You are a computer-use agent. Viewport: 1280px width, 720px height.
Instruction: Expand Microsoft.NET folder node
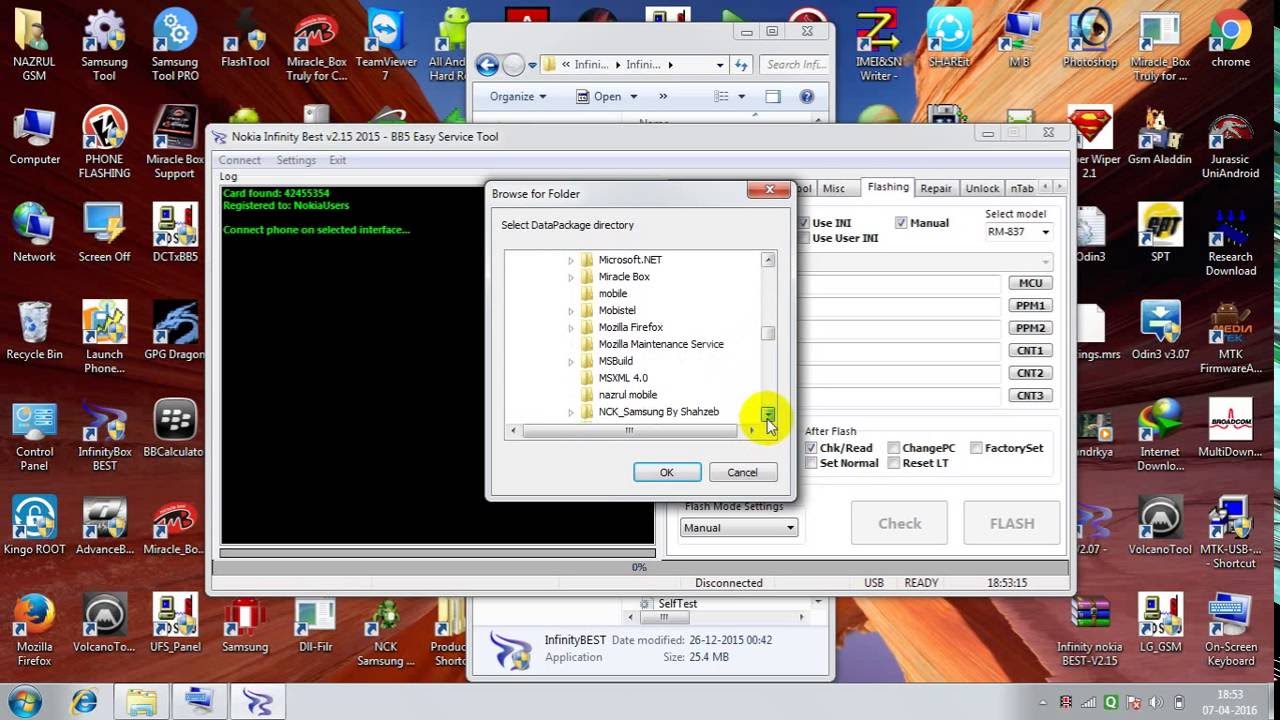[571, 260]
